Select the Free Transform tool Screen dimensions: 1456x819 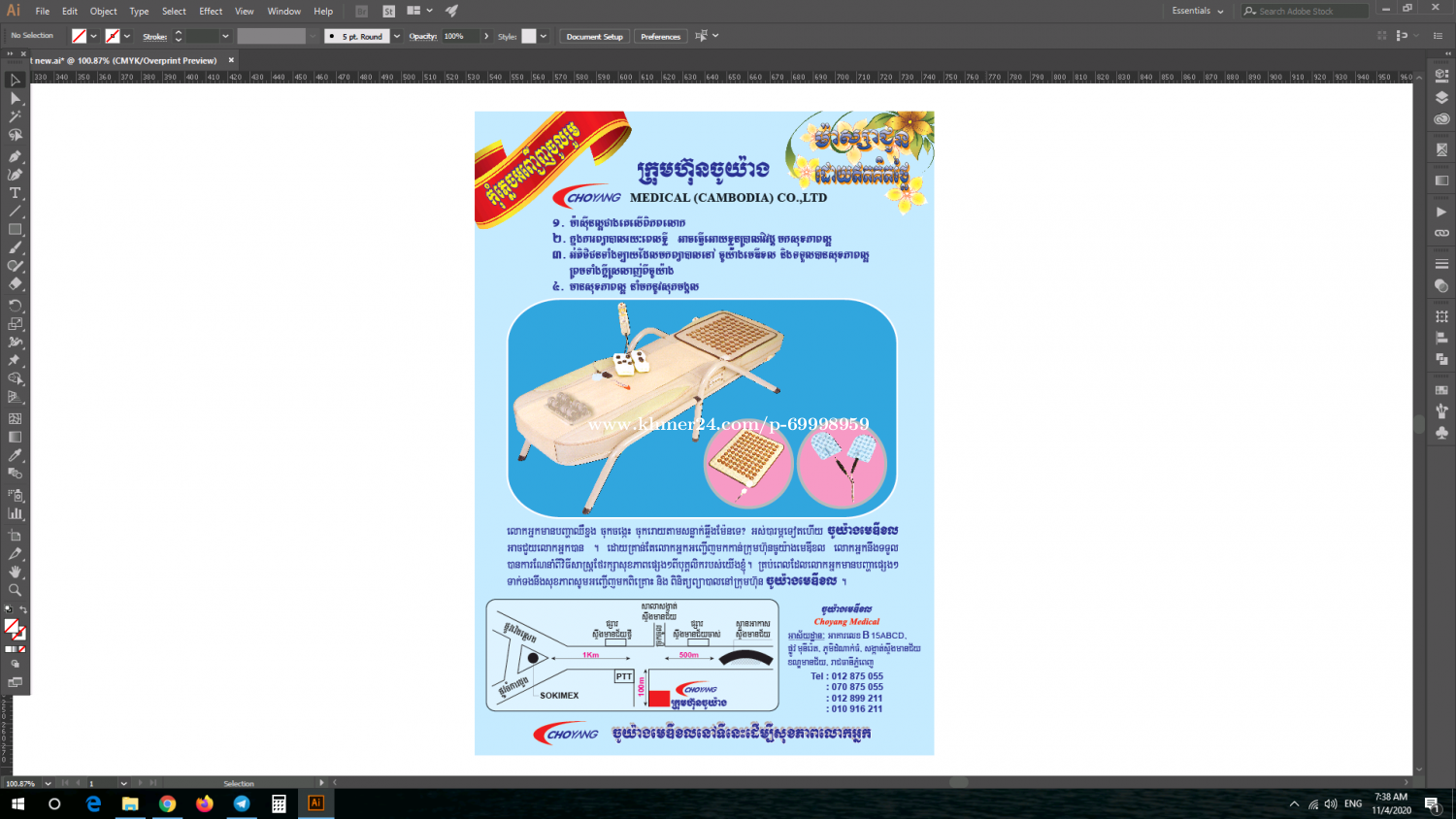[15, 360]
